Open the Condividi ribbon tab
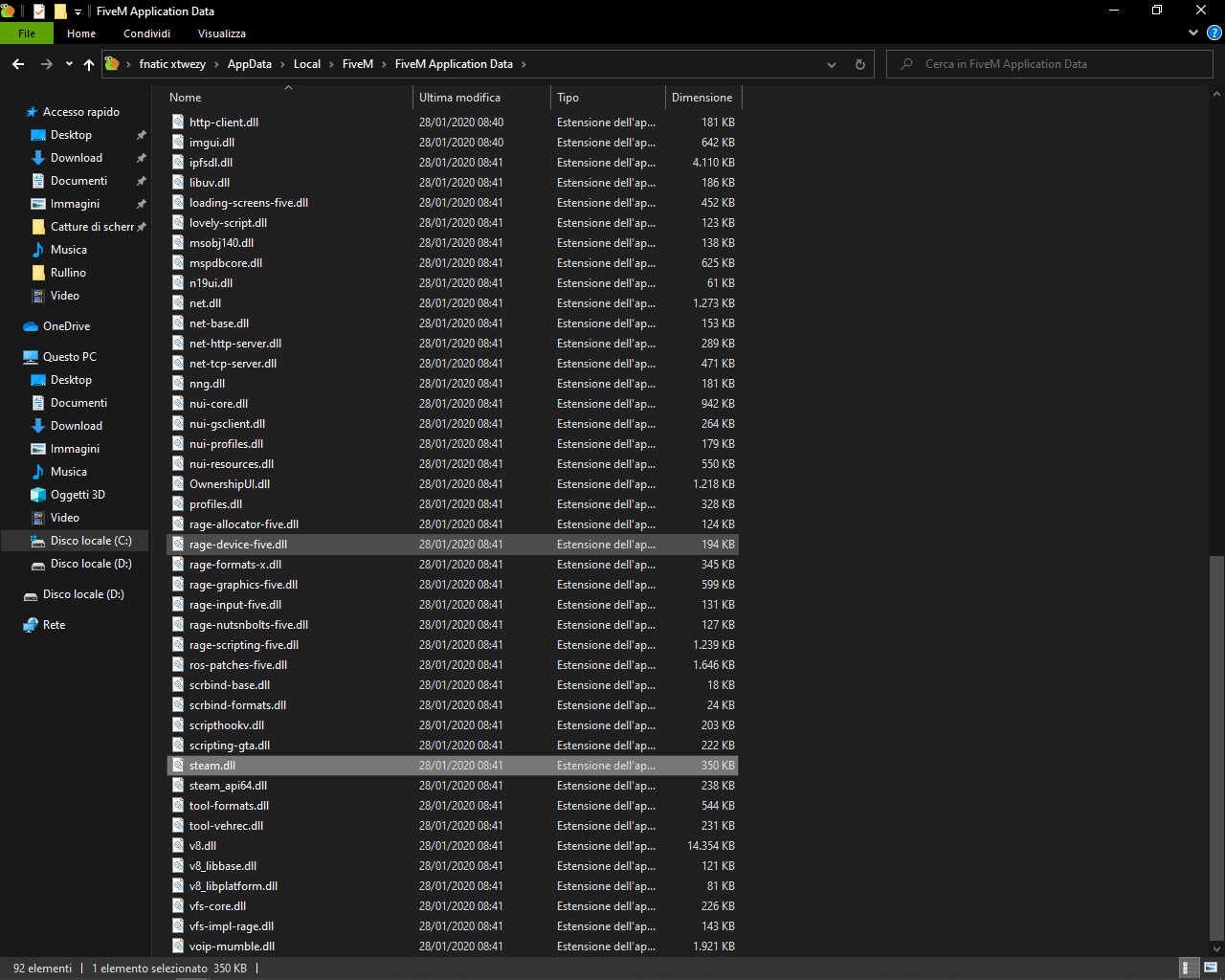 [x=146, y=33]
